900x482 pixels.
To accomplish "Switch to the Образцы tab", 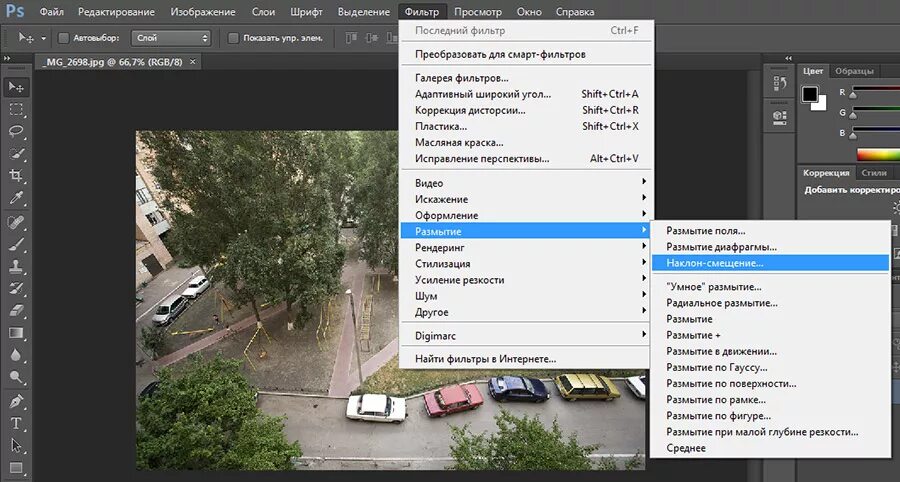I will coord(854,71).
